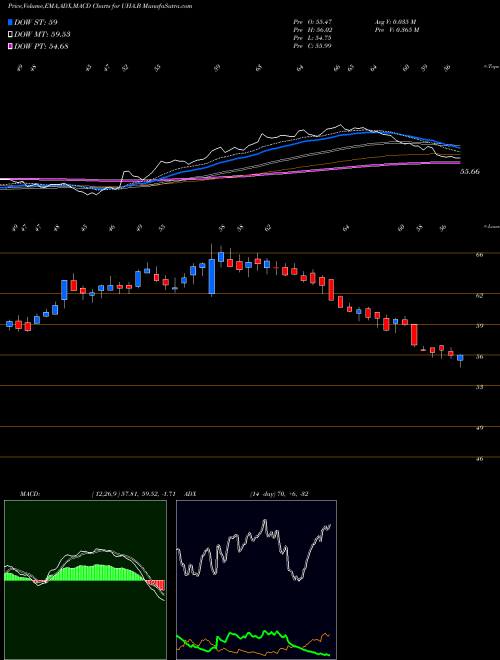Image resolution: width=500 pixels, height=660 pixels.
Task: Click the 59 price axis label
Action: click(479, 325)
